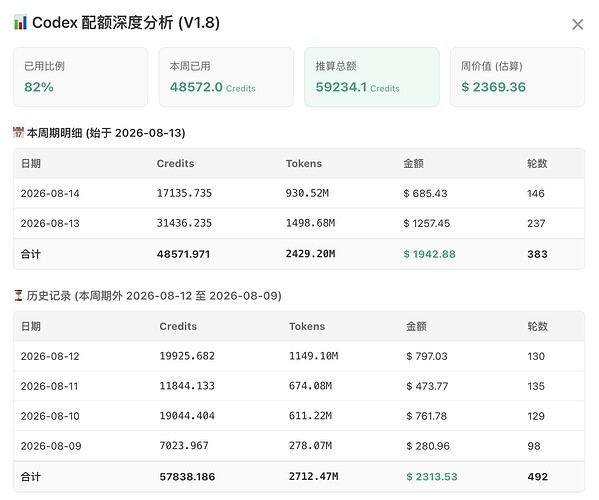Click Credits header in current-cycle table

point(175,163)
